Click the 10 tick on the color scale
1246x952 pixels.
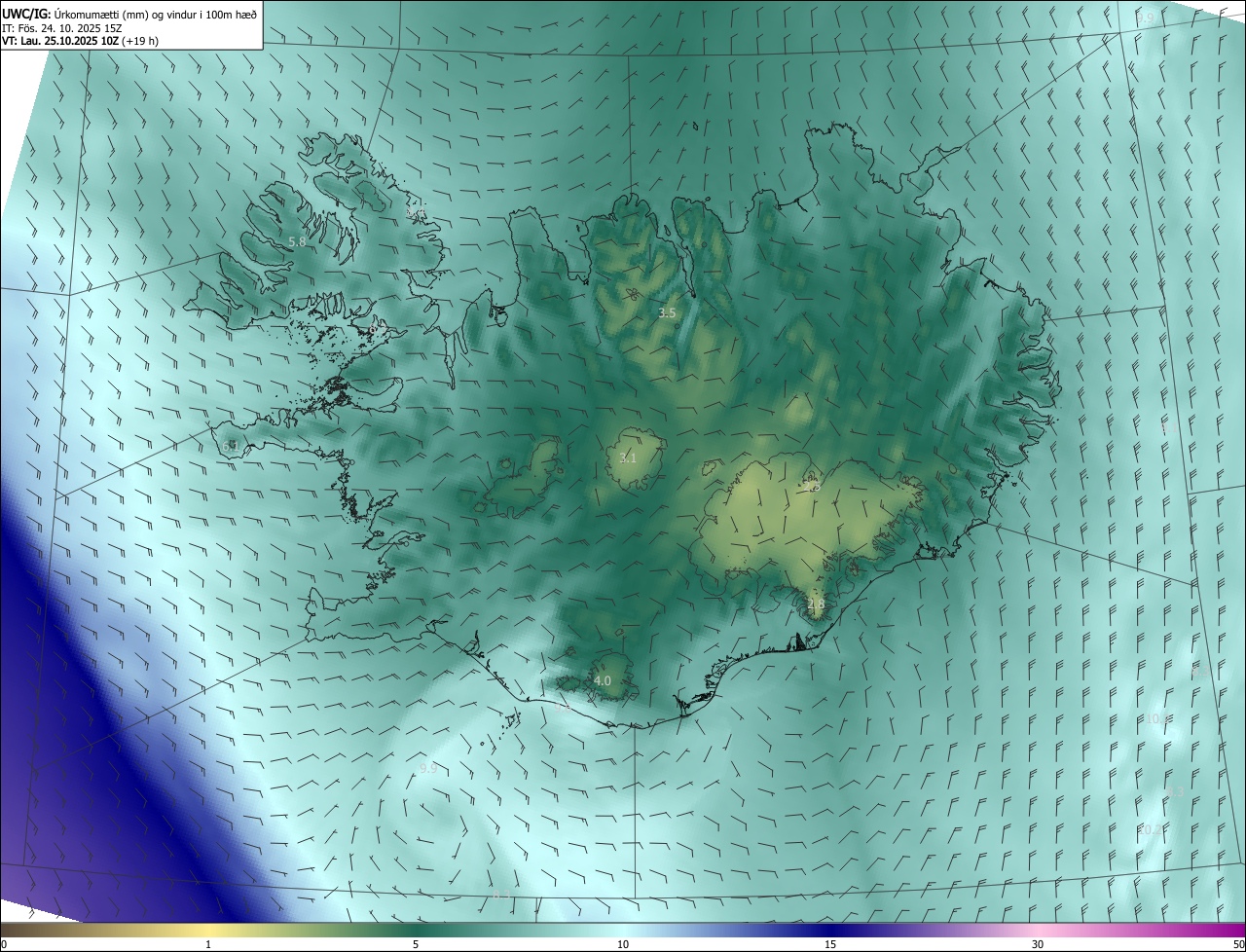coord(623,944)
